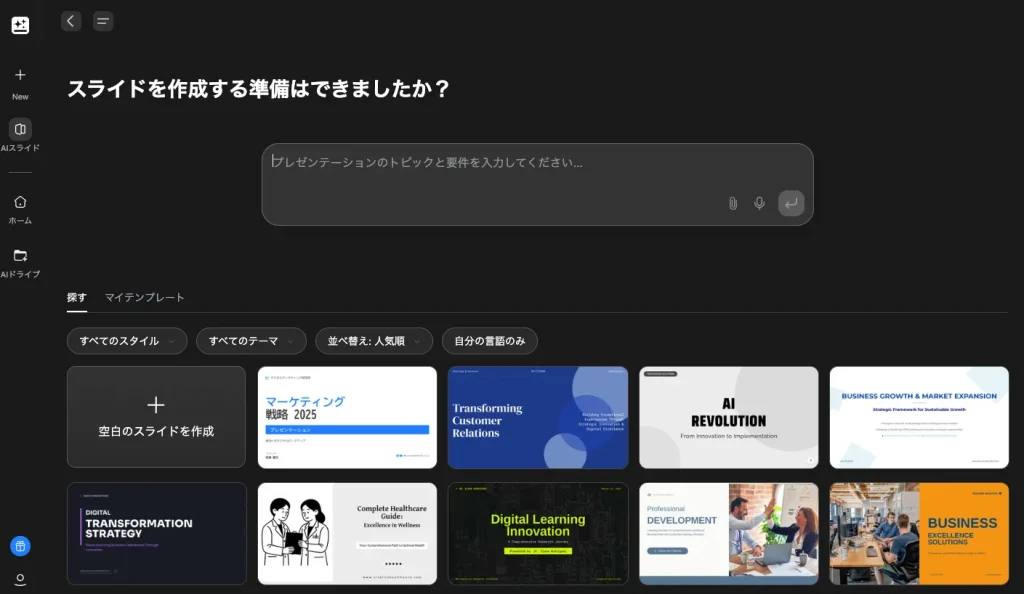Viewport: 1024px width, 594px height.
Task: Expand the すべてのテーマ dropdown
Action: pyautogui.click(x=251, y=341)
